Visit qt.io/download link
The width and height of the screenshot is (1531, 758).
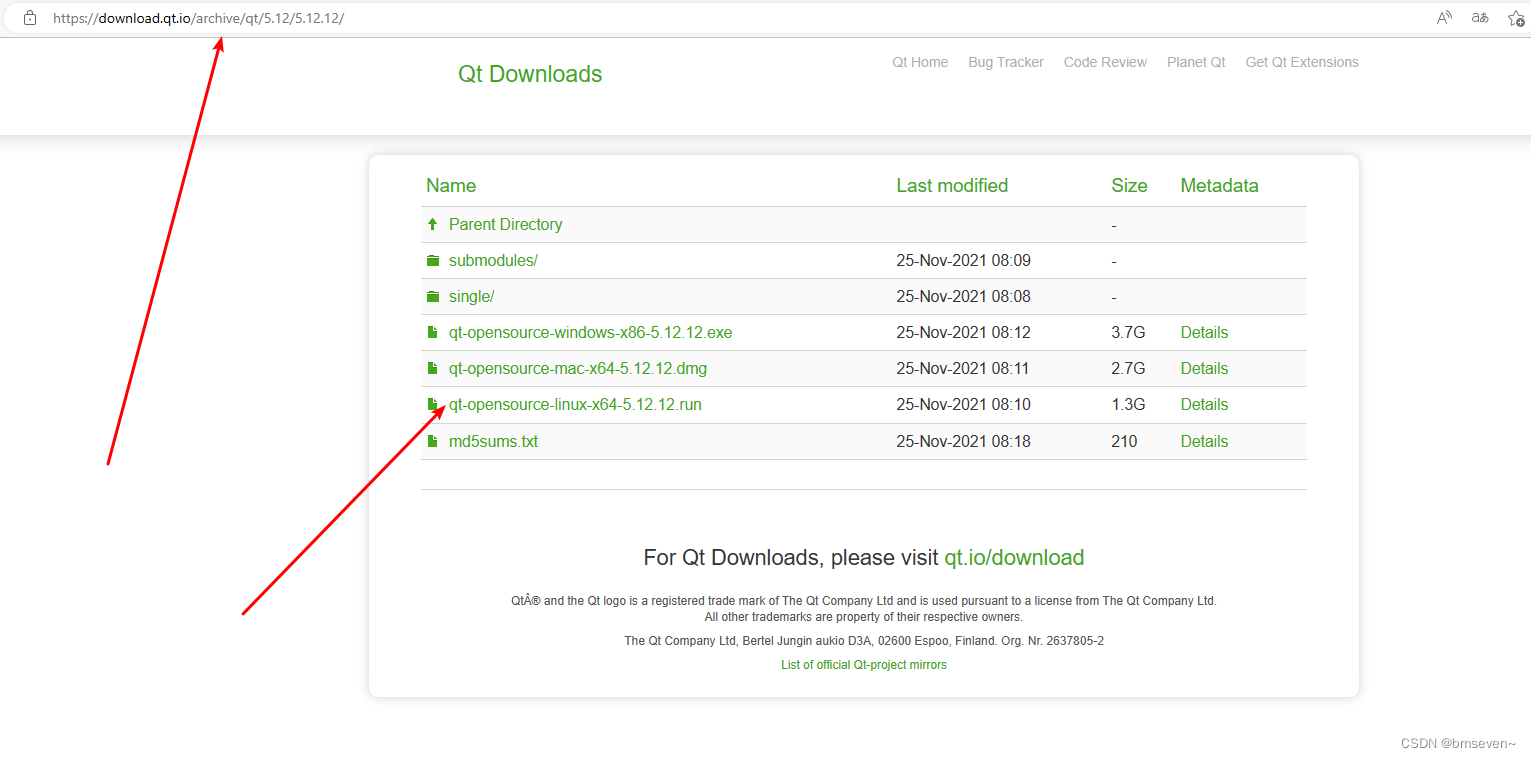1014,558
